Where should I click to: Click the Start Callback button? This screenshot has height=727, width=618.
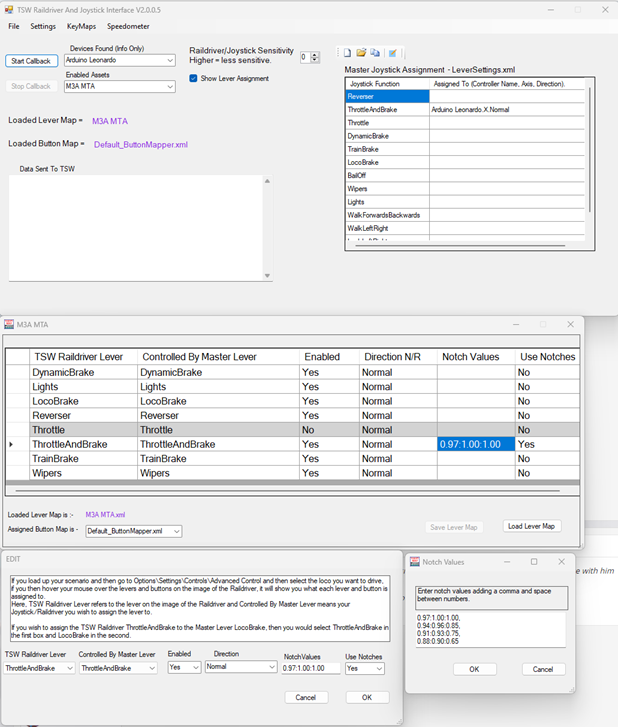point(32,61)
